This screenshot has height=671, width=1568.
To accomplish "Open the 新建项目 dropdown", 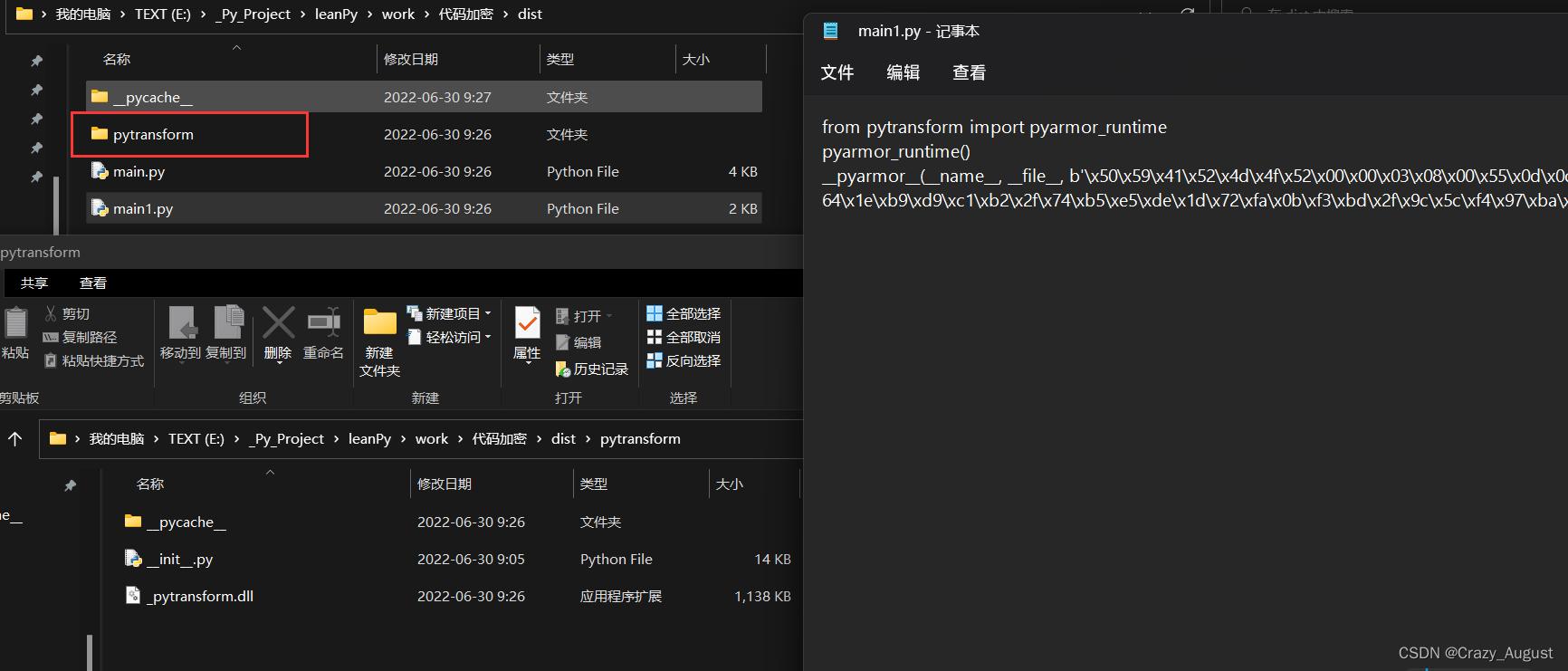I will click(x=449, y=313).
